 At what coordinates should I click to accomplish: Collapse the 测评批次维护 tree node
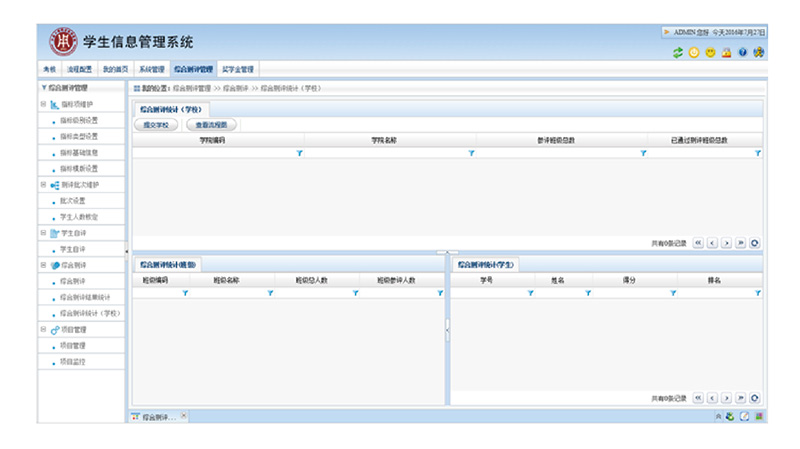click(42, 185)
